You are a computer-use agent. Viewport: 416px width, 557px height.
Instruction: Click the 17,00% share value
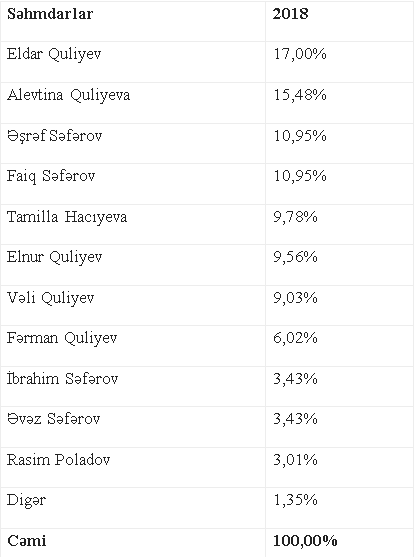click(300, 54)
